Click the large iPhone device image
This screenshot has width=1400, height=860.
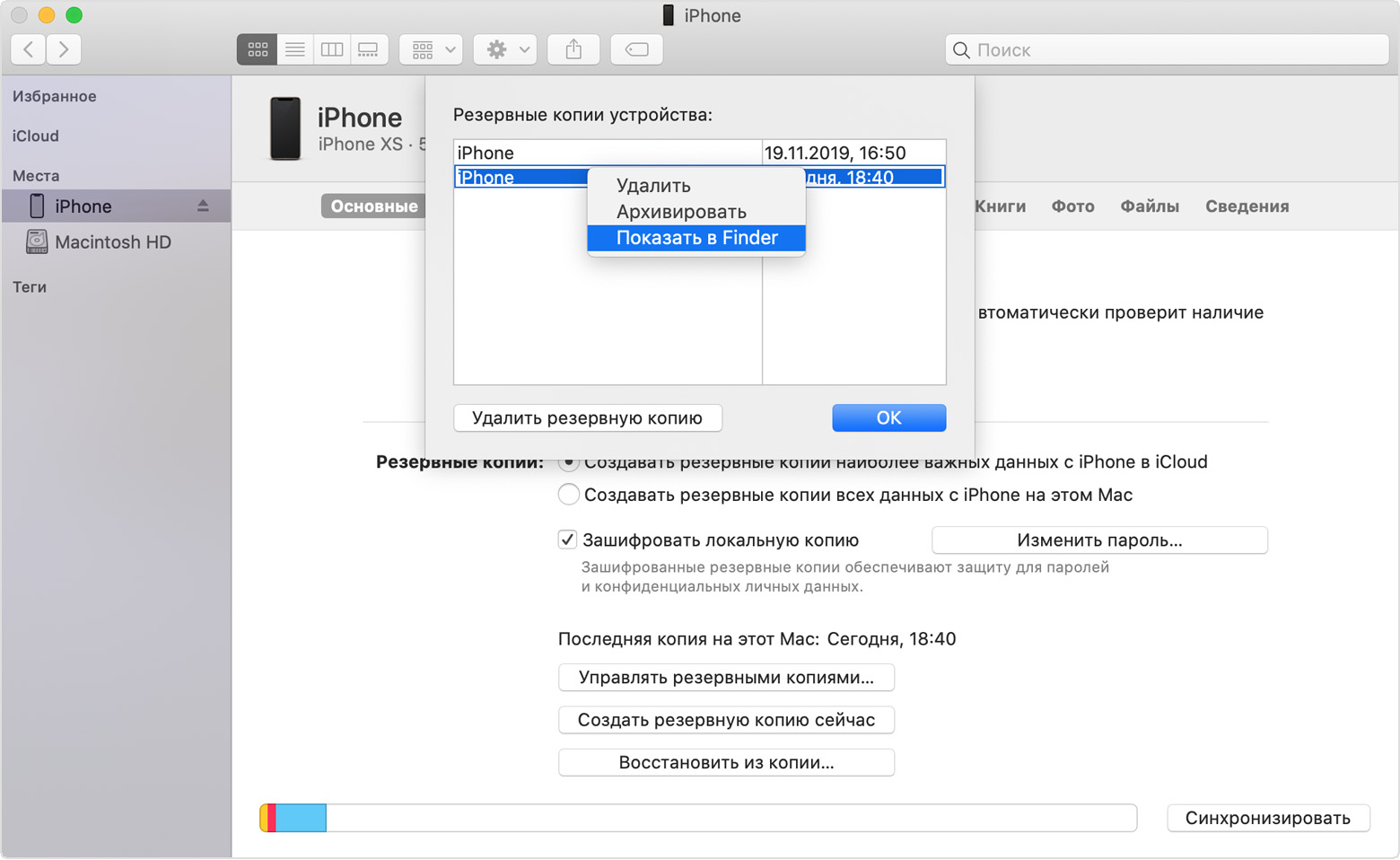[285, 128]
